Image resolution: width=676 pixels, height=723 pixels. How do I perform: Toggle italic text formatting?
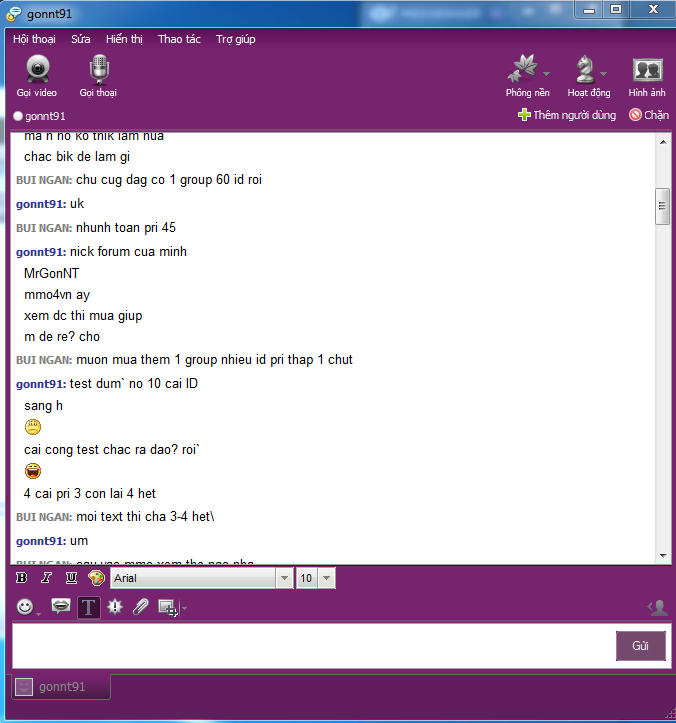pos(46,578)
